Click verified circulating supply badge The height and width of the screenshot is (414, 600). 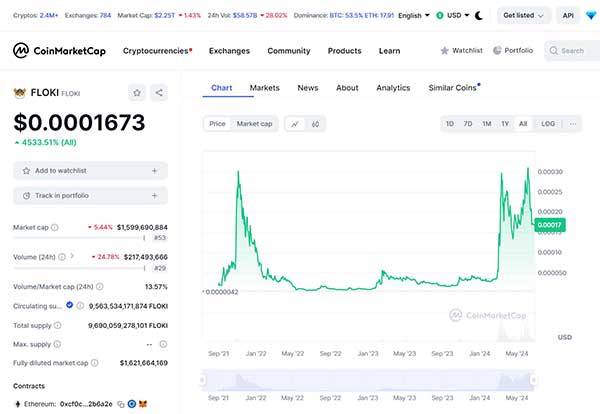click(69, 305)
